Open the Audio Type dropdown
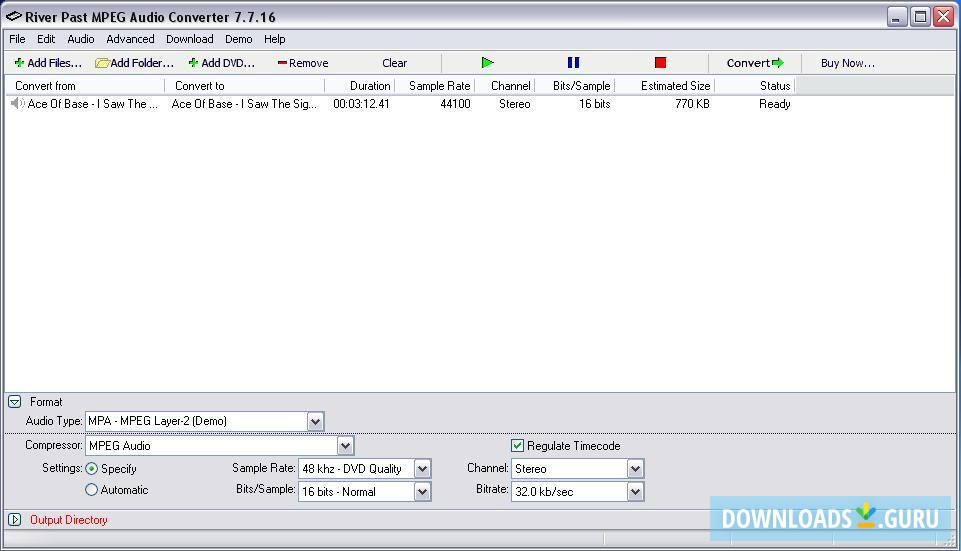Screen dimensions: 961x551 [x=315, y=422]
